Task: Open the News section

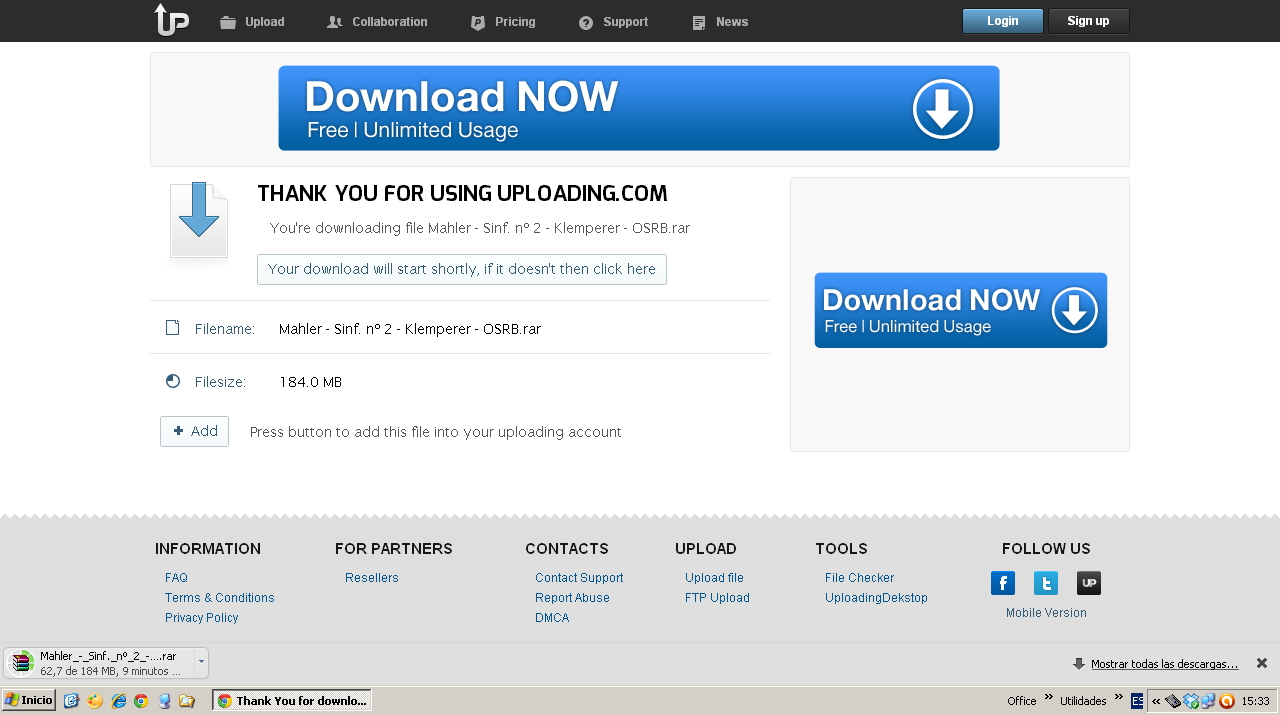Action: click(x=720, y=22)
